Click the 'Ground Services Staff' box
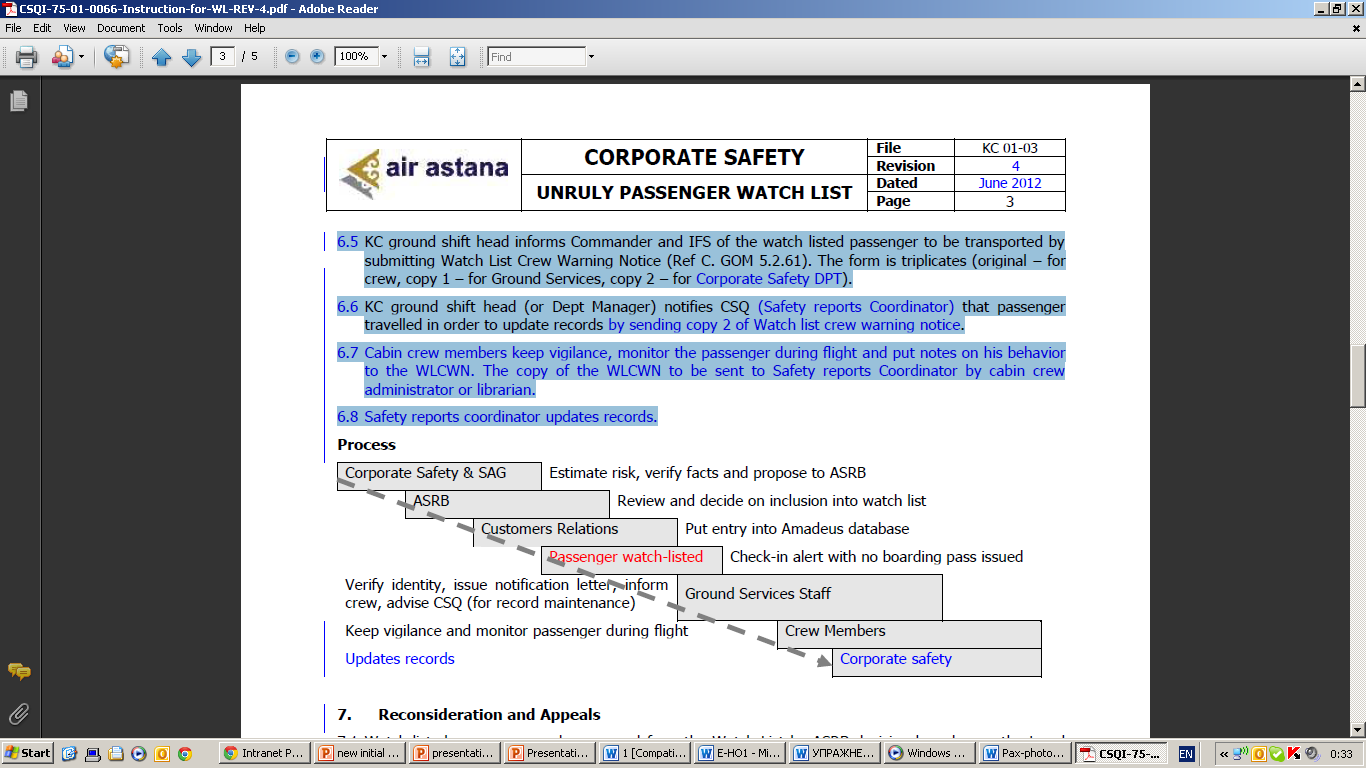 pyautogui.click(x=809, y=597)
